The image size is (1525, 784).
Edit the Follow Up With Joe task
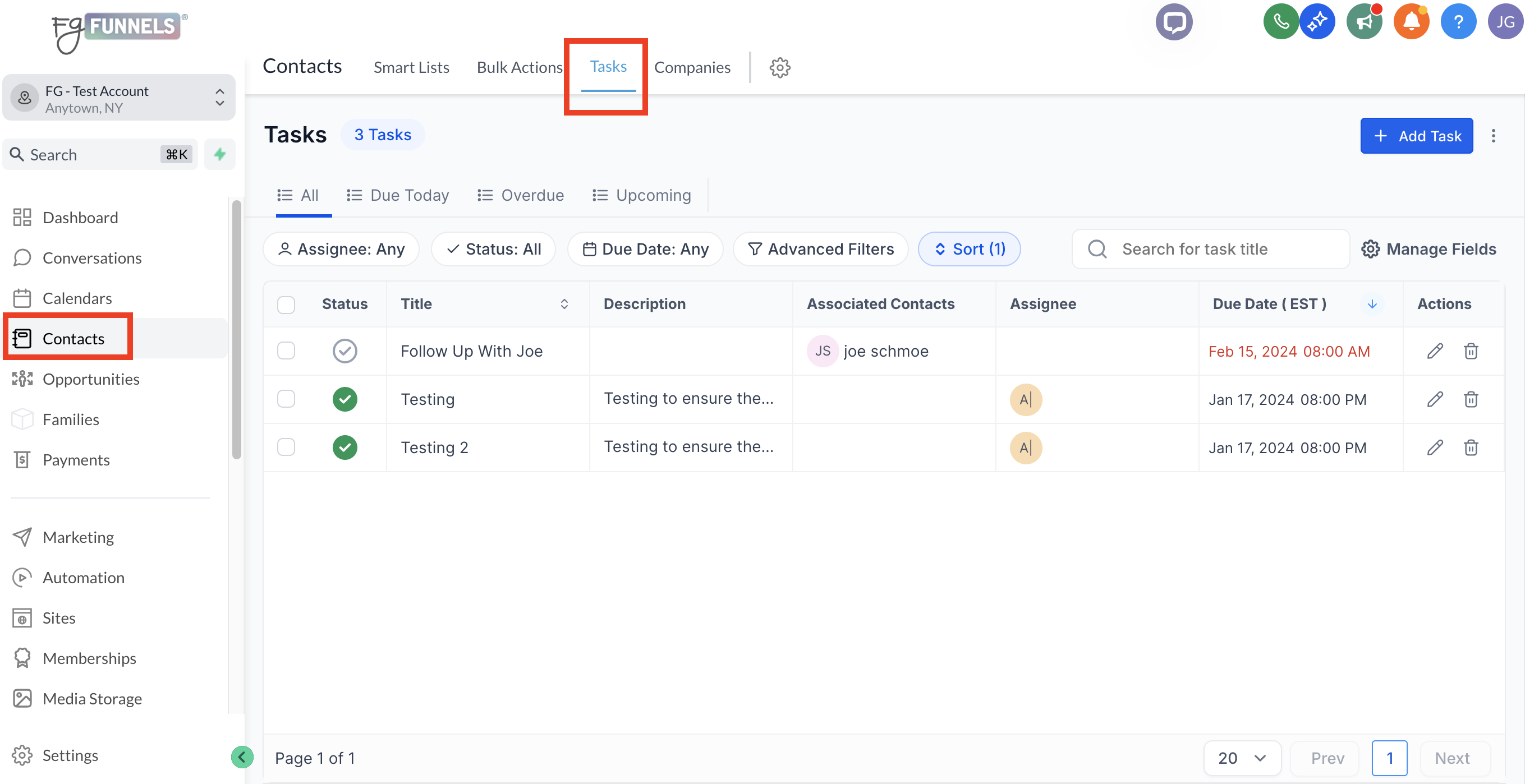[x=1435, y=352]
